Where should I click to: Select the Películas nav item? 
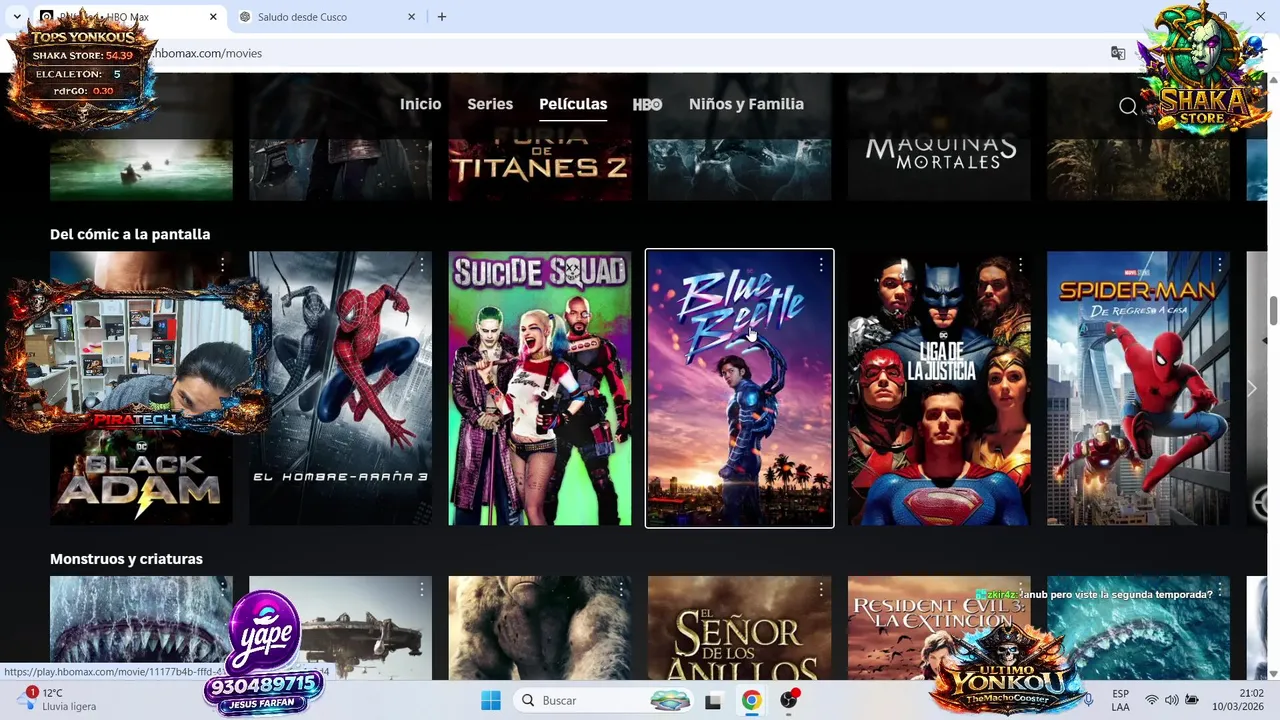point(573,104)
